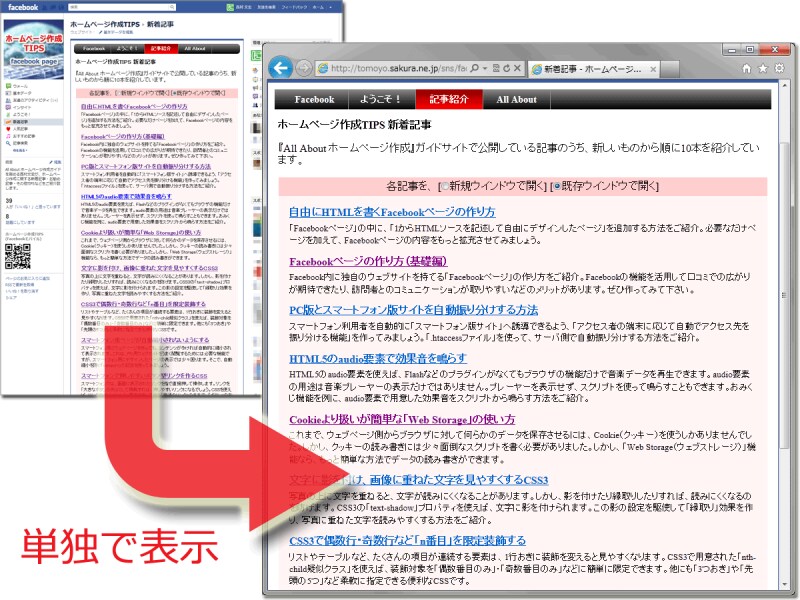
Task: Open the IE Tools gear icon
Action: 780,68
